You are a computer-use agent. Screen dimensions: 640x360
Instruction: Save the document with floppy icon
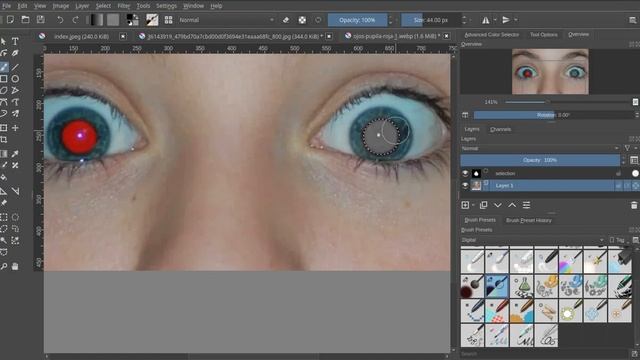pos(40,20)
